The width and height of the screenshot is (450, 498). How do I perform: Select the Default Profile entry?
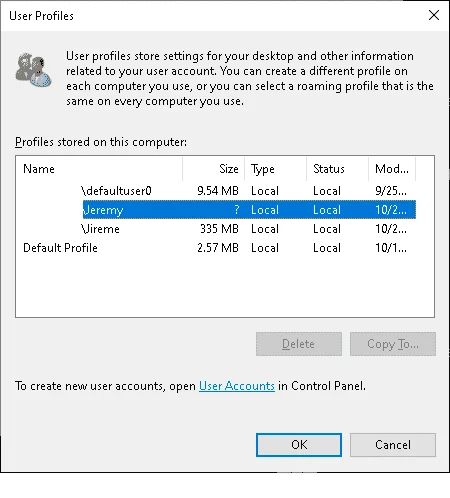click(60, 248)
